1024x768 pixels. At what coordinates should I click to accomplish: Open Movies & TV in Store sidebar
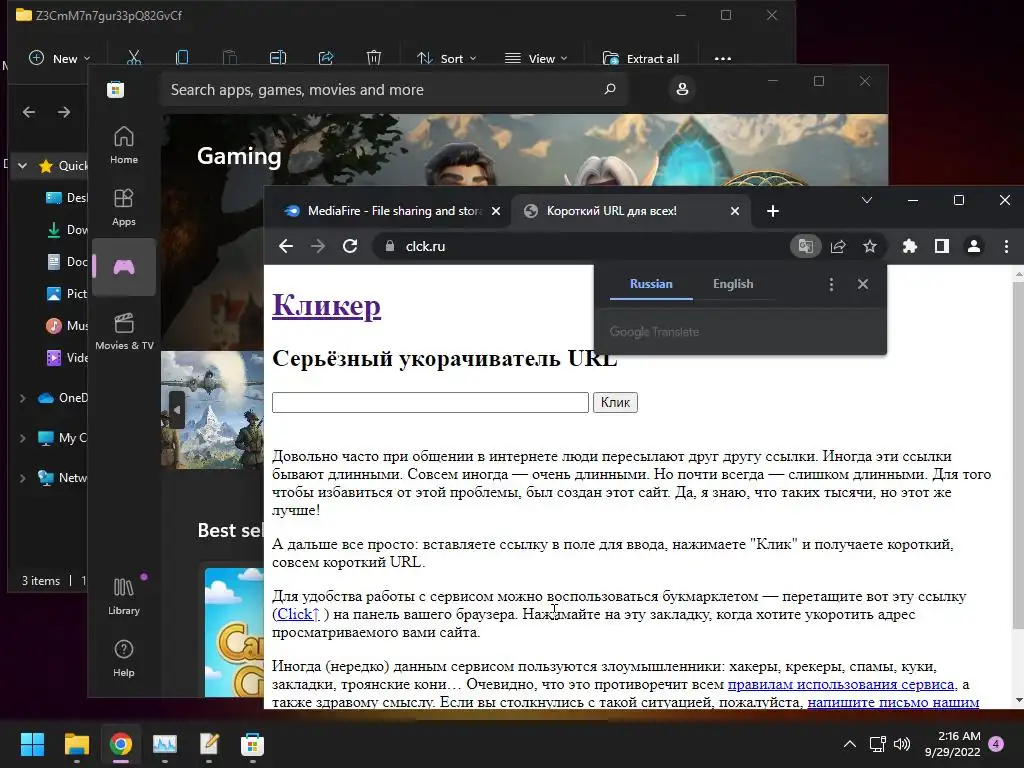pyautogui.click(x=123, y=332)
